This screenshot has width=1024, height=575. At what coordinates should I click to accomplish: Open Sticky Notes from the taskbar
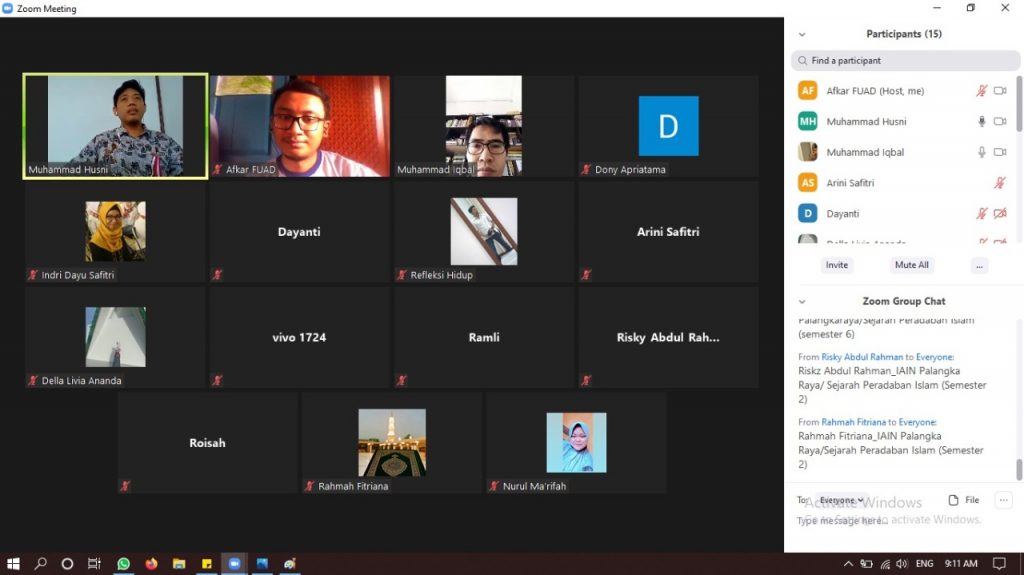(206, 563)
